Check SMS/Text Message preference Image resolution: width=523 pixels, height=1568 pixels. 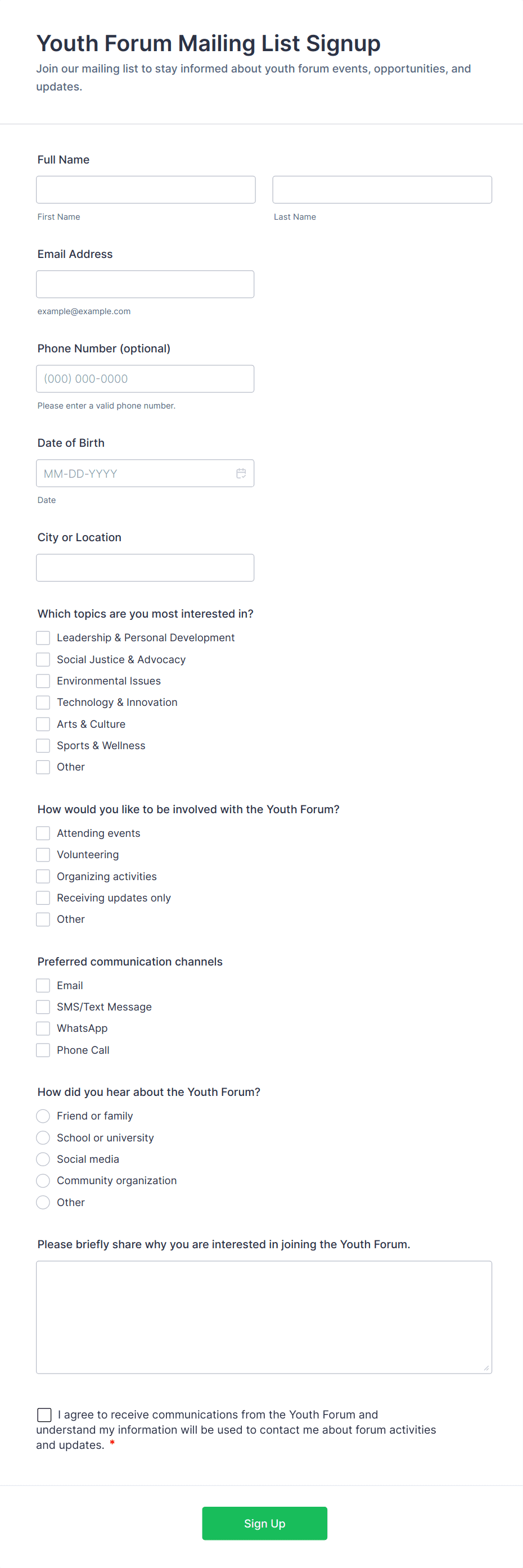tap(43, 1006)
